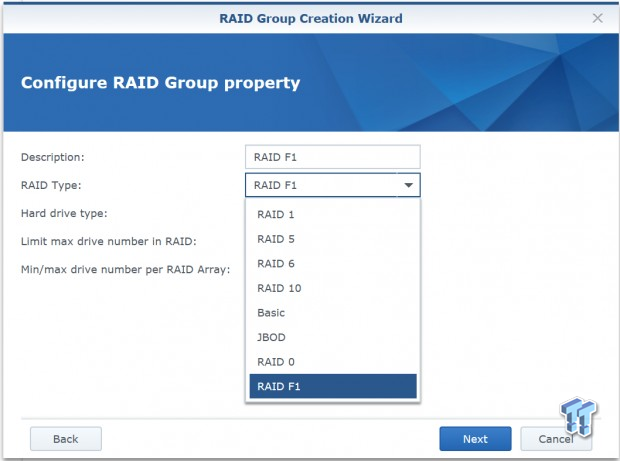Pick JBOD from RAID type list
The height and width of the screenshot is (461, 620).
333,337
